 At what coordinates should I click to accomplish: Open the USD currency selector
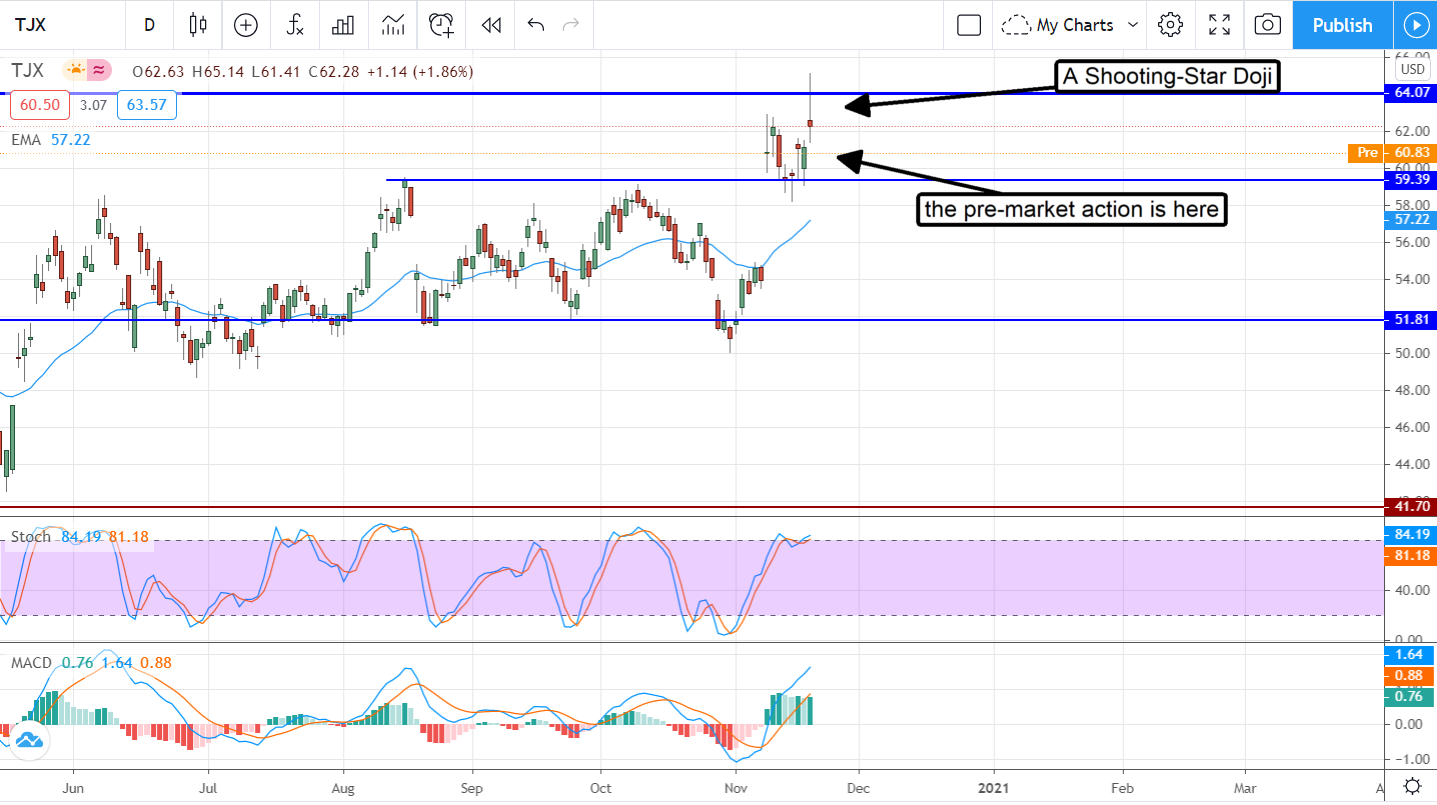(x=1412, y=69)
